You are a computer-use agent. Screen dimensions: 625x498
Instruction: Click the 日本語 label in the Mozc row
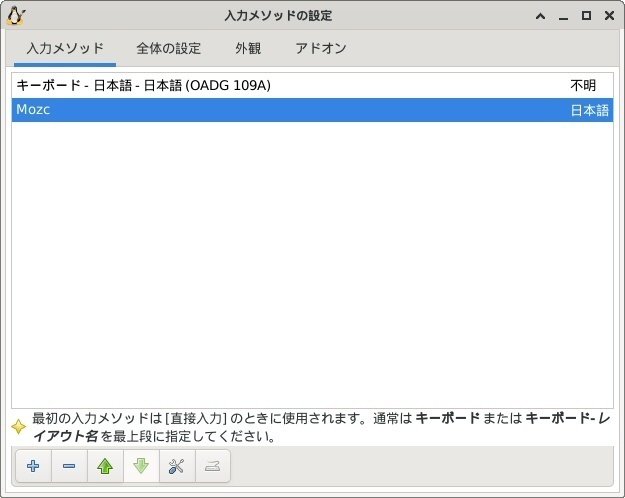point(590,110)
